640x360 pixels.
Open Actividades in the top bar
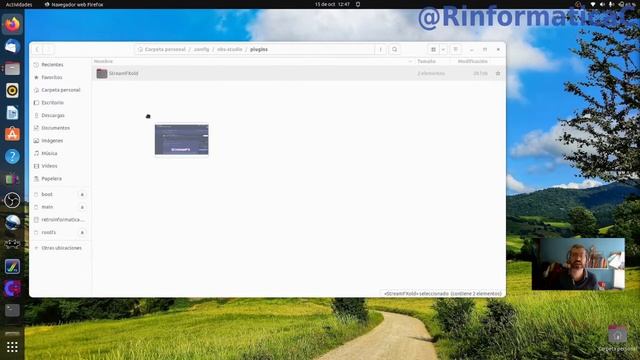click(x=19, y=4)
